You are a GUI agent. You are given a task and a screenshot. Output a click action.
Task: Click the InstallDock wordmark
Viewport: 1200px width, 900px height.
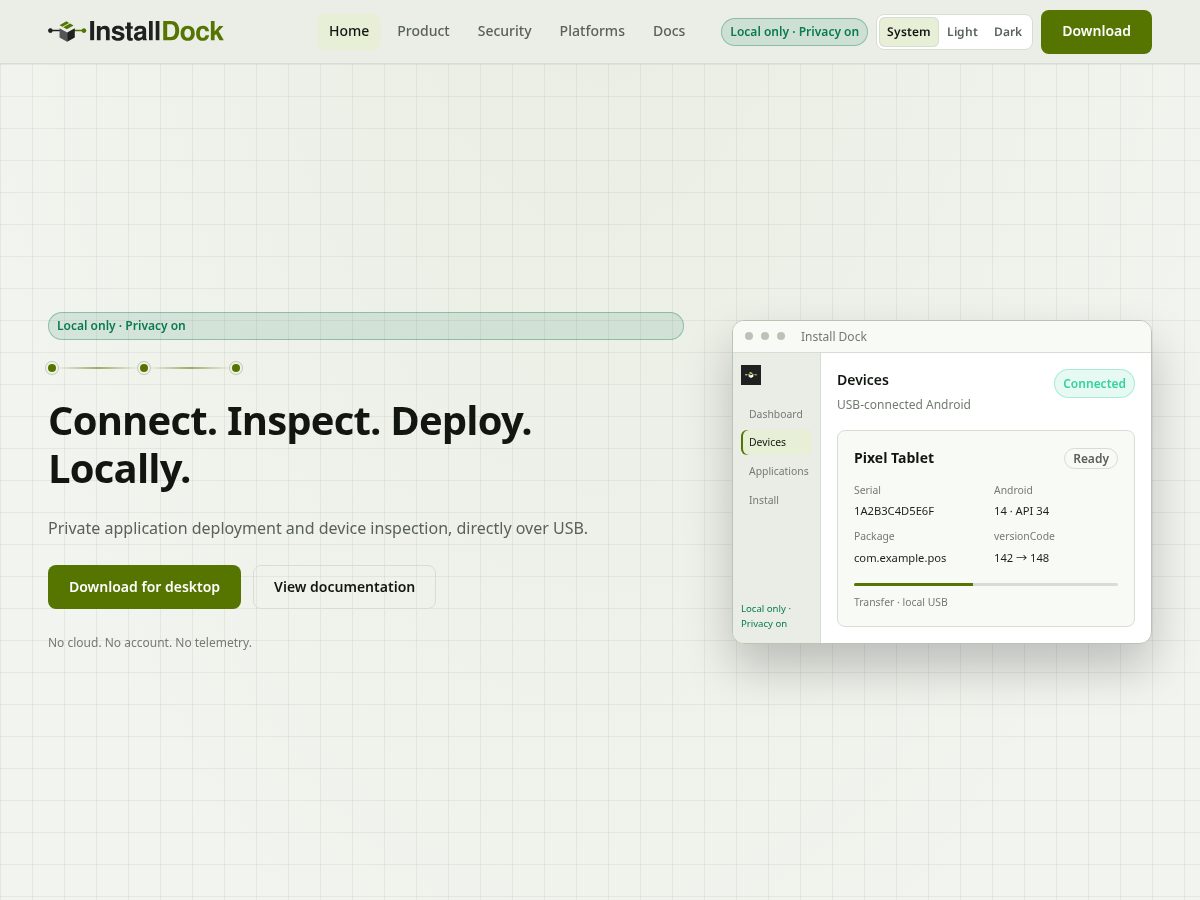[156, 31]
